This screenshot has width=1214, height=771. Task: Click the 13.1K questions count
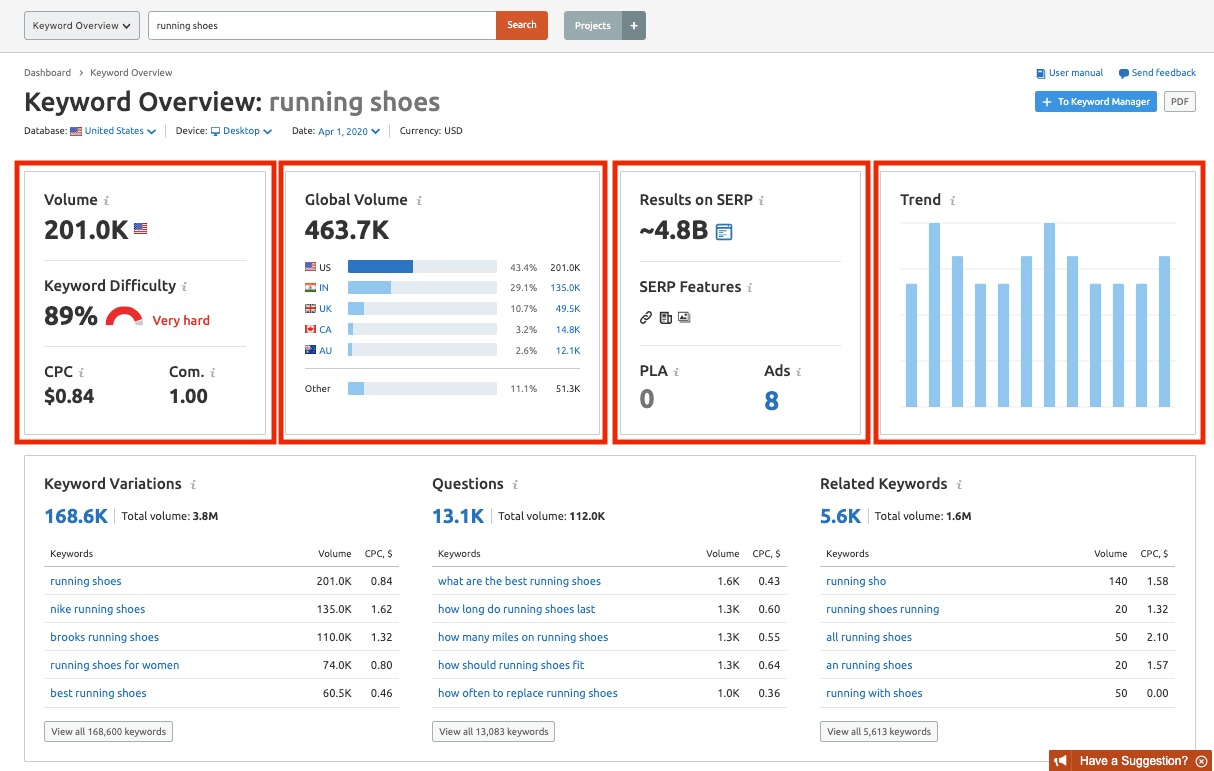point(458,516)
